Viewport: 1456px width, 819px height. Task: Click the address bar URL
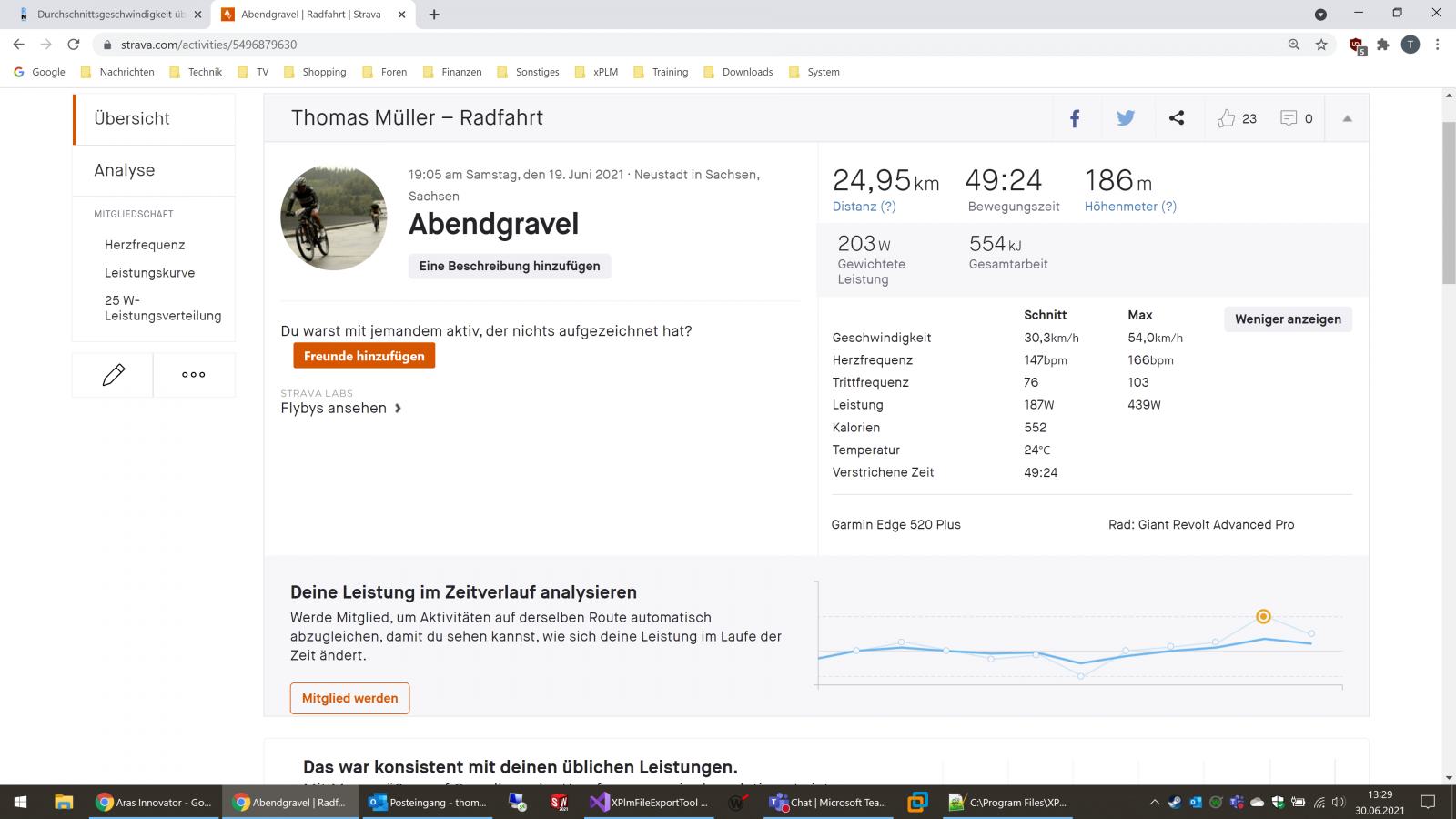pyautogui.click(x=208, y=45)
